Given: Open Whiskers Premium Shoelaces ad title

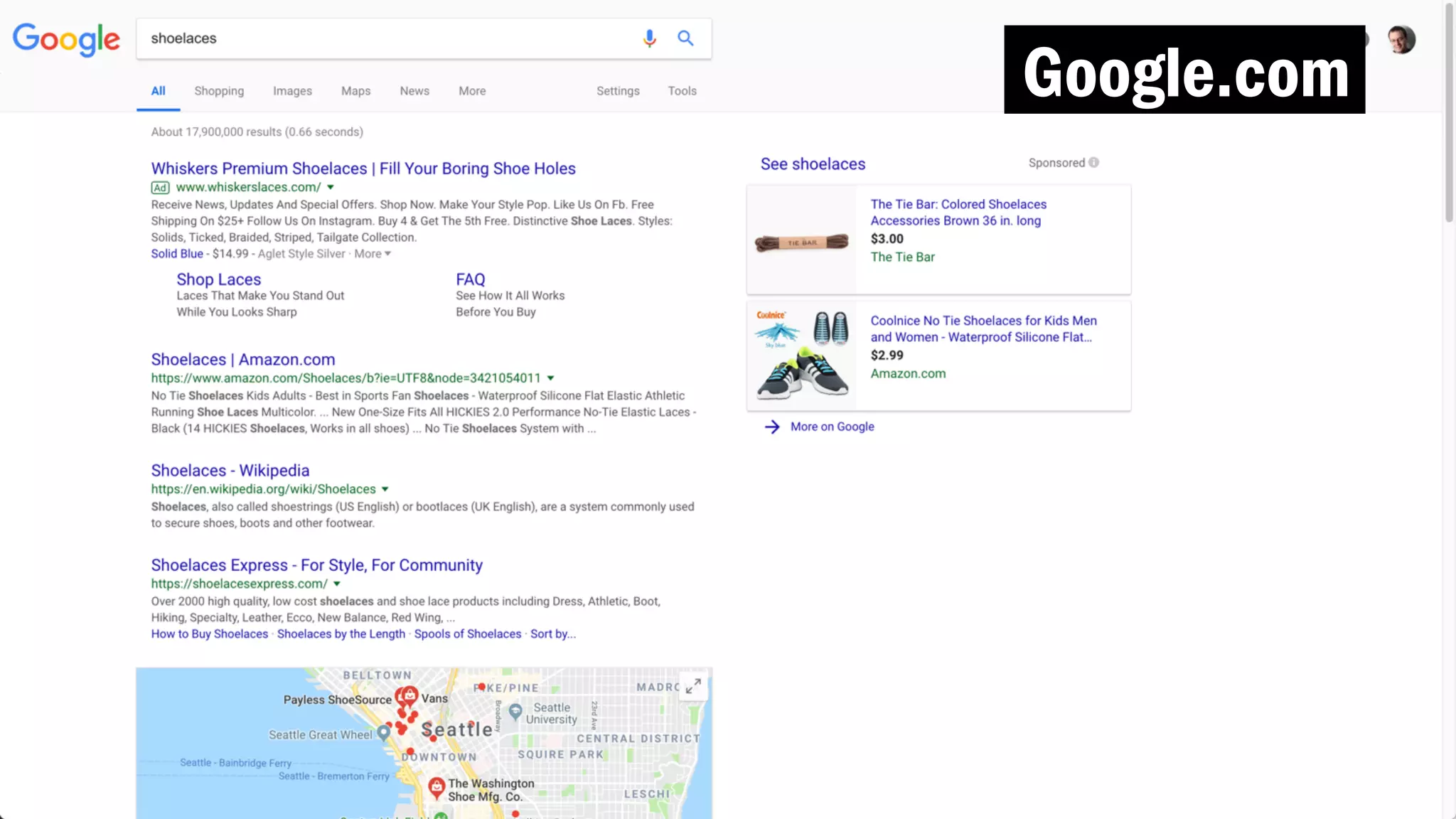Looking at the screenshot, I should point(363,168).
